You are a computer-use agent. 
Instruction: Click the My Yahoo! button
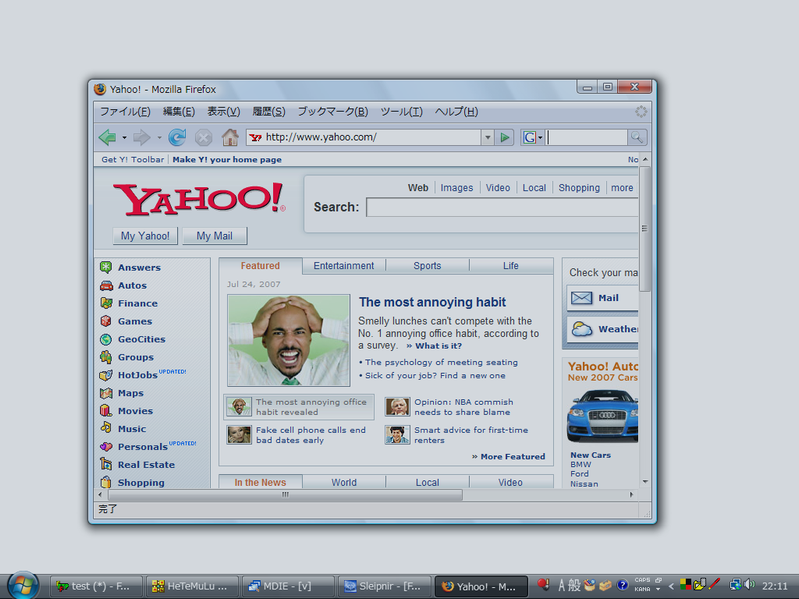pyautogui.click(x=145, y=236)
